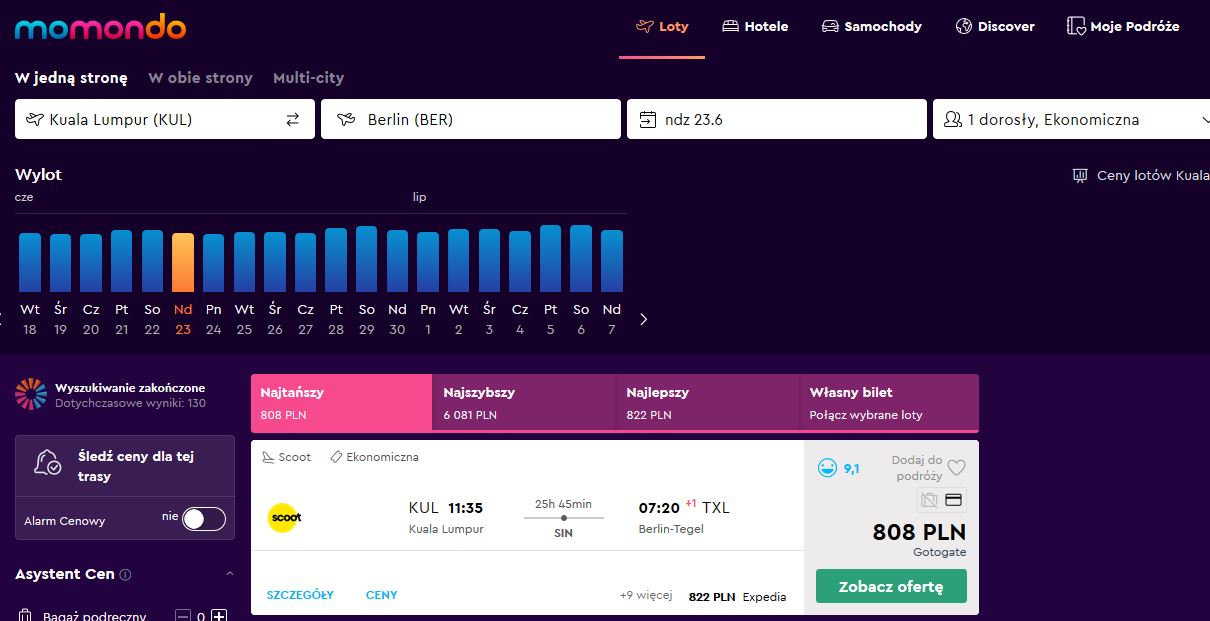The image size is (1210, 621).
Task: Click the scoot airline logo
Action: tap(285, 517)
